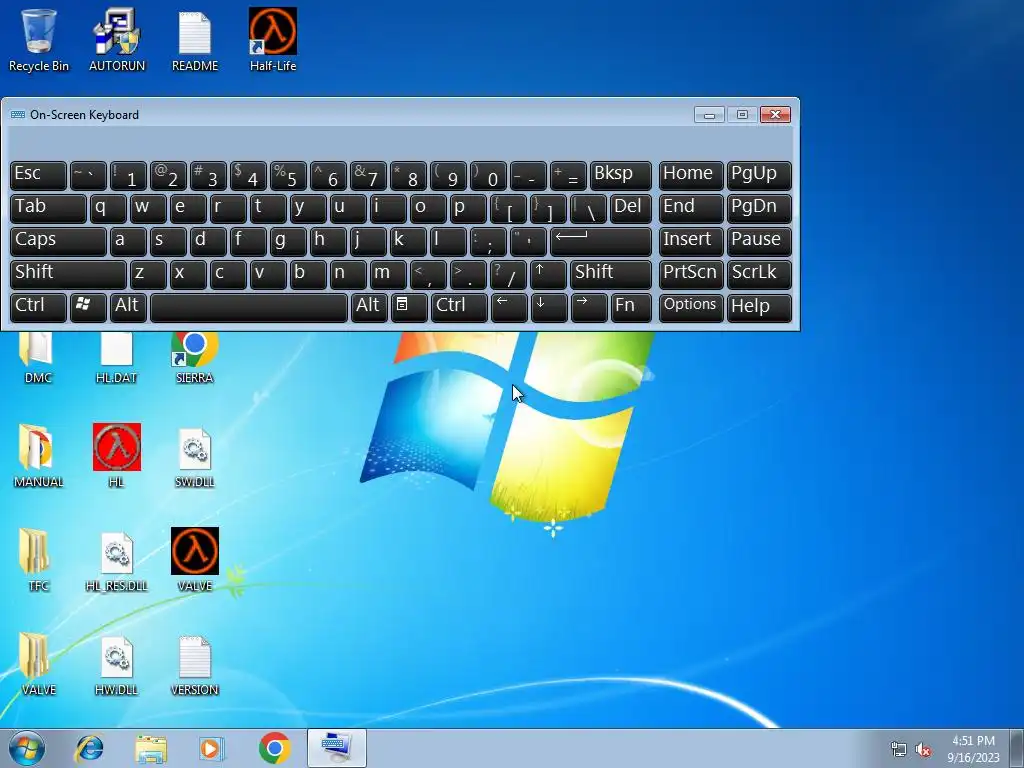Toggle the right Alt key
Screen dimensions: 1024x768
369,307
